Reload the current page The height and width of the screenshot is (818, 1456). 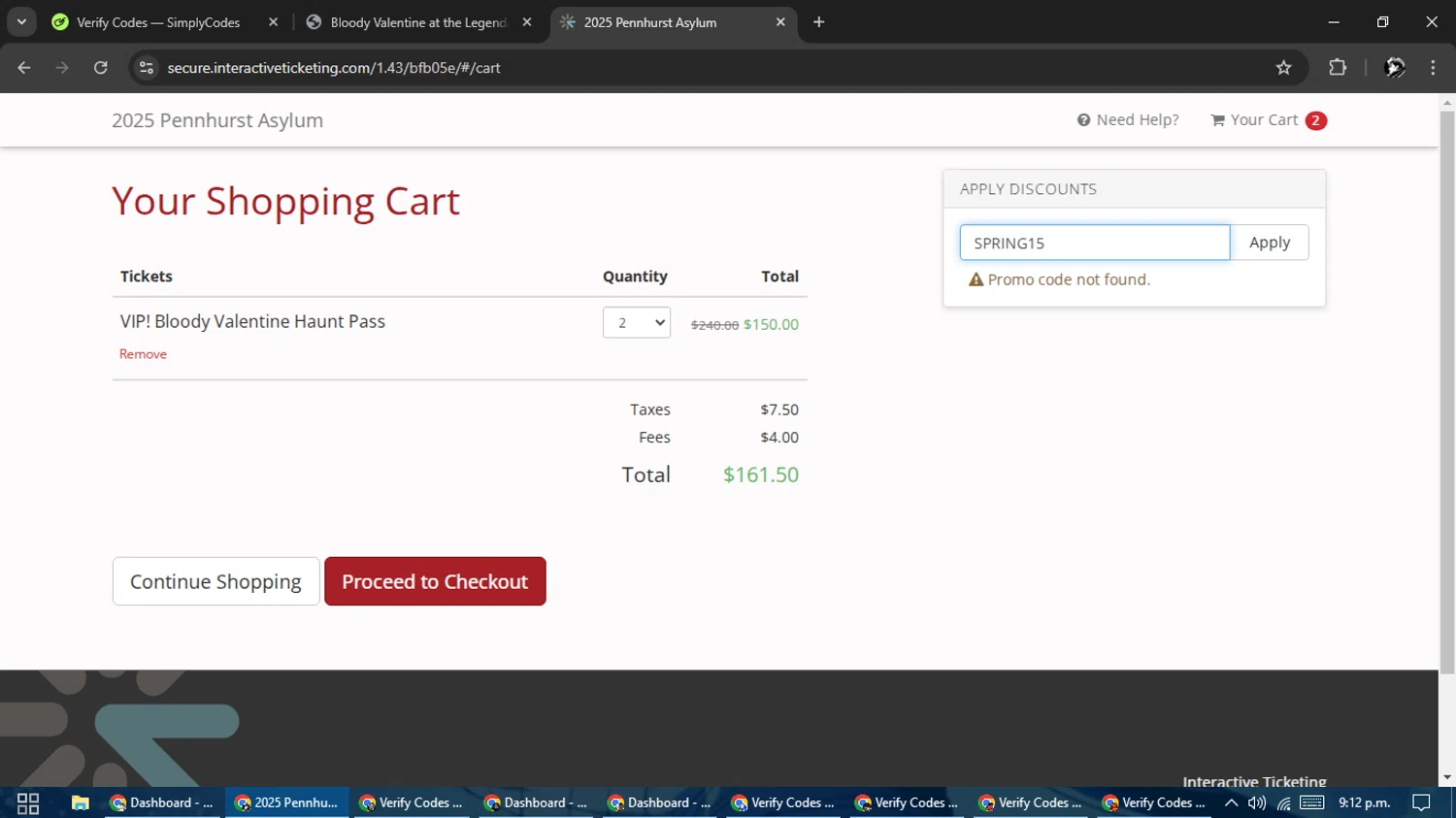point(101,68)
